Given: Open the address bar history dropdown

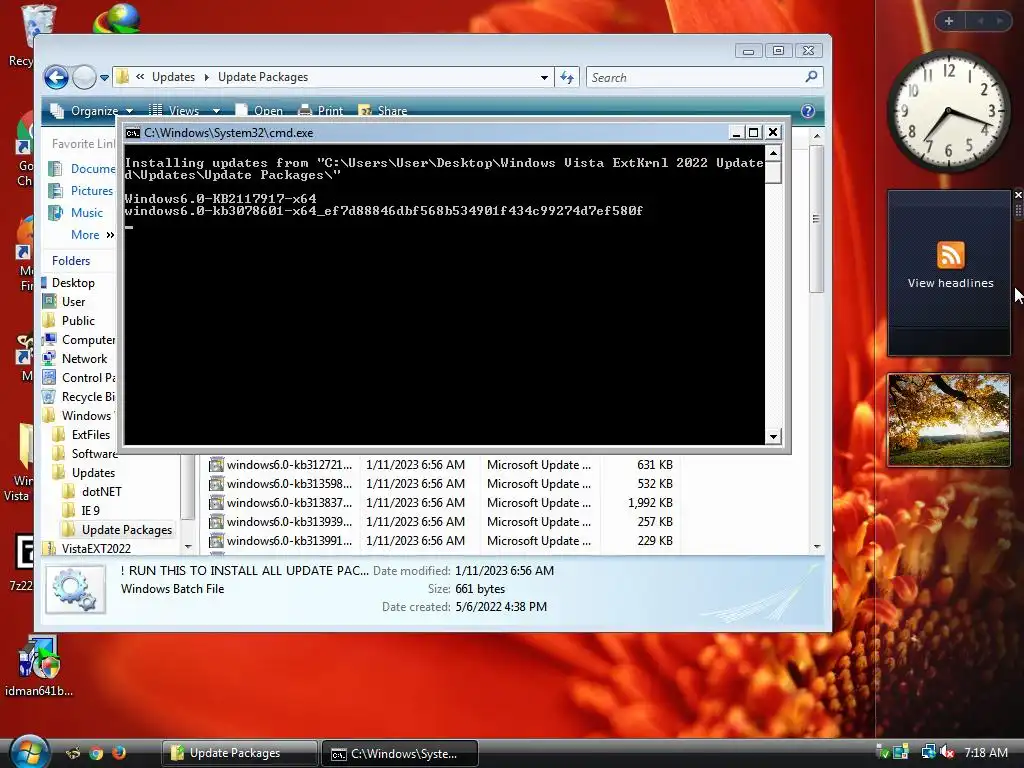Looking at the screenshot, I should point(544,78).
